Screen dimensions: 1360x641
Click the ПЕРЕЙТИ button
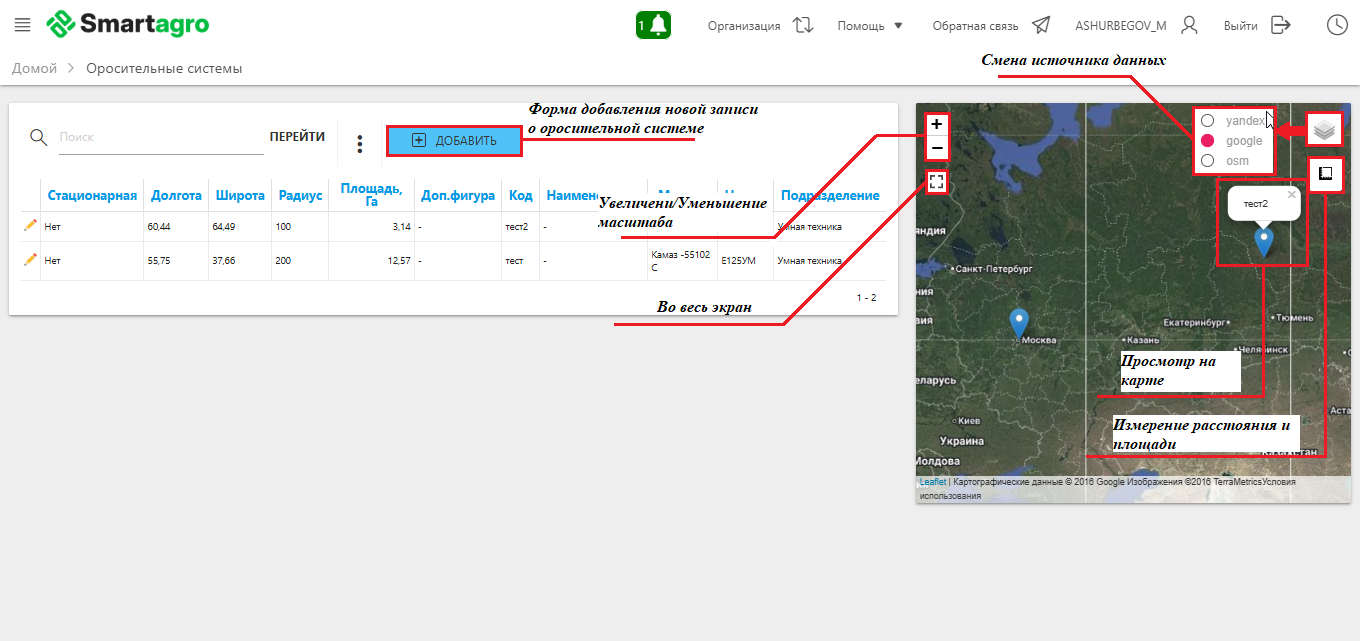click(297, 137)
